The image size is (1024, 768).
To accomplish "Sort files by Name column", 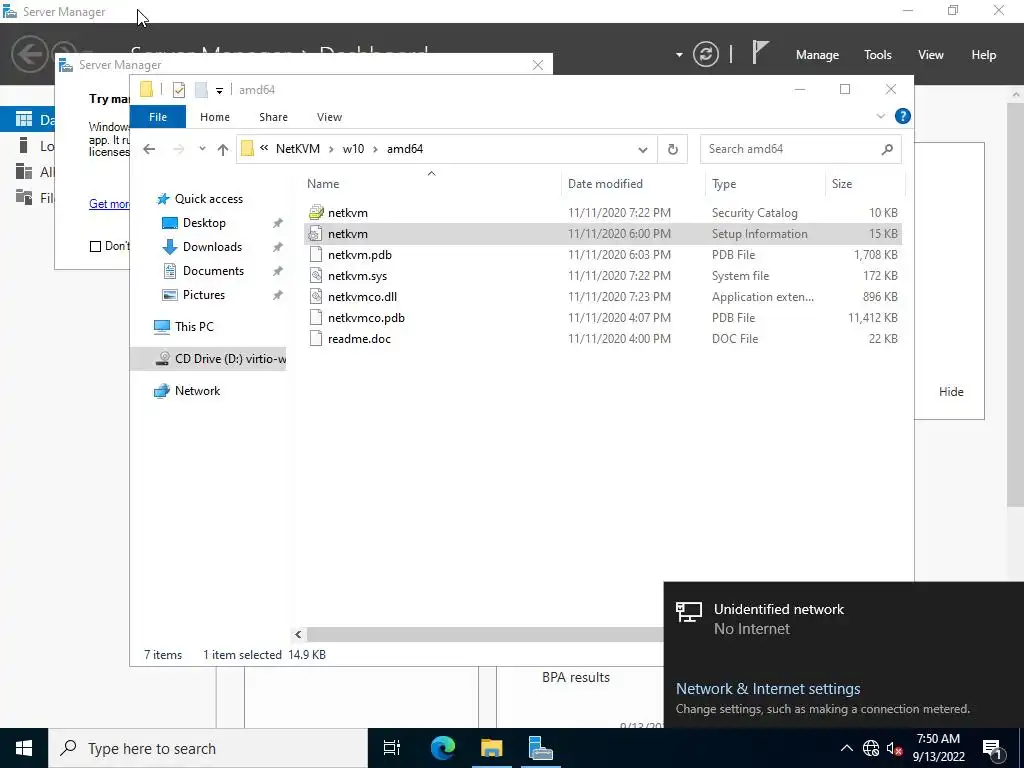I will pyautogui.click(x=323, y=184).
